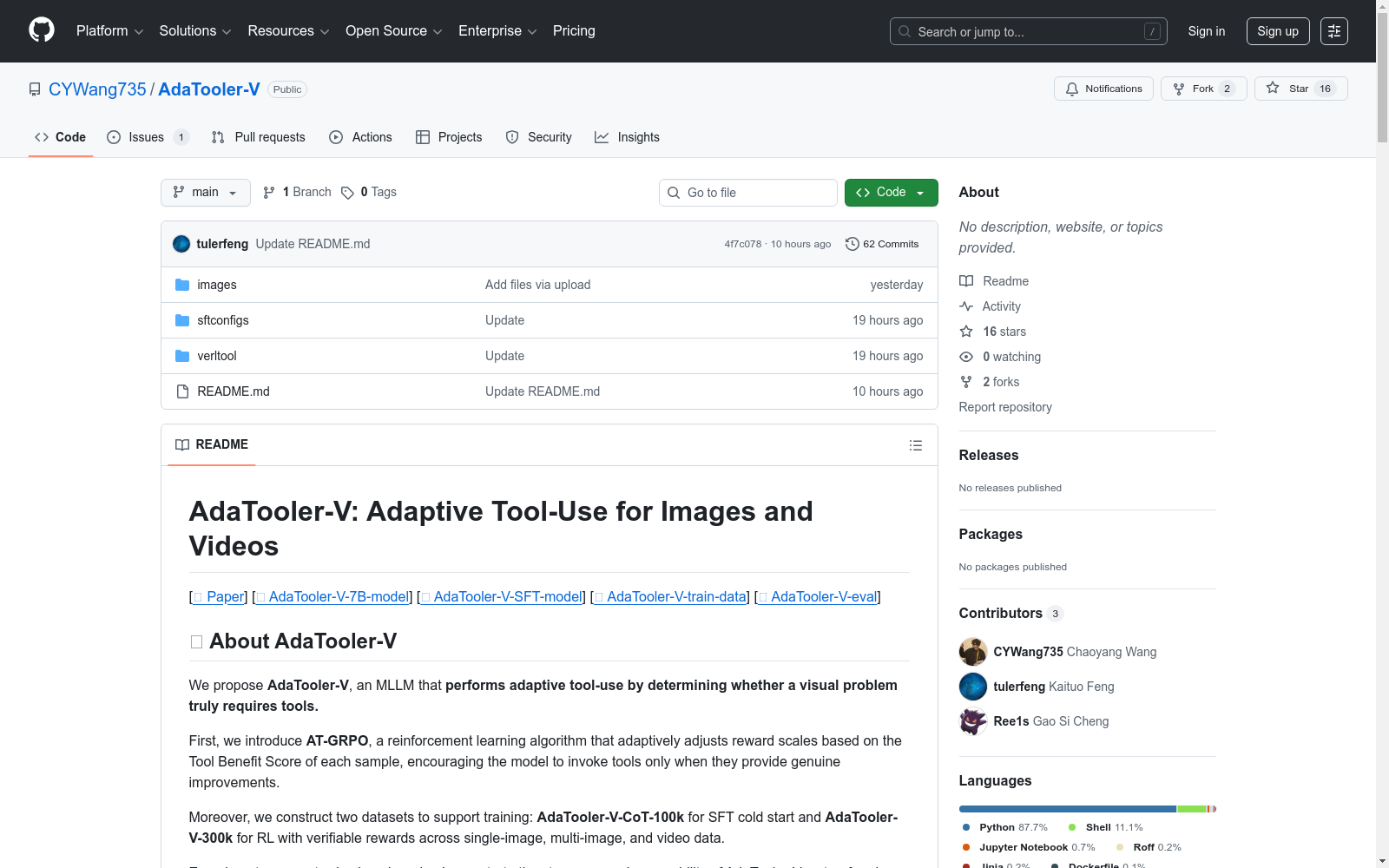1389x868 pixels.
Task: Click the search magnifier in header
Action: click(905, 31)
